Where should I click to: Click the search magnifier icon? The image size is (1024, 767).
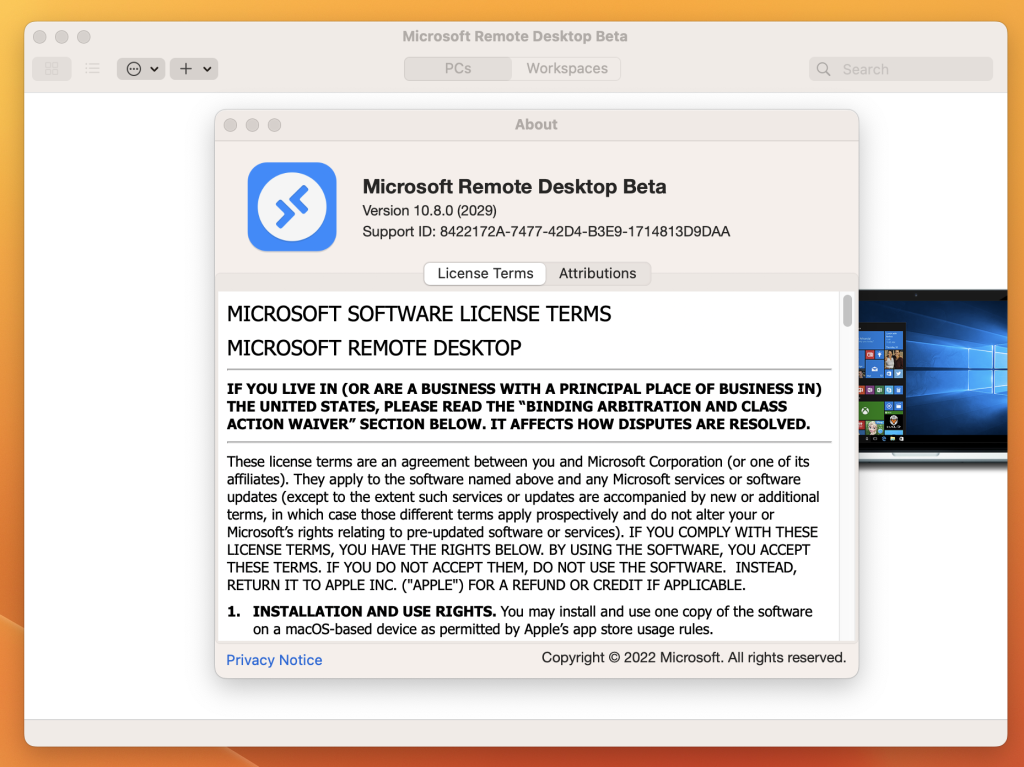(824, 69)
